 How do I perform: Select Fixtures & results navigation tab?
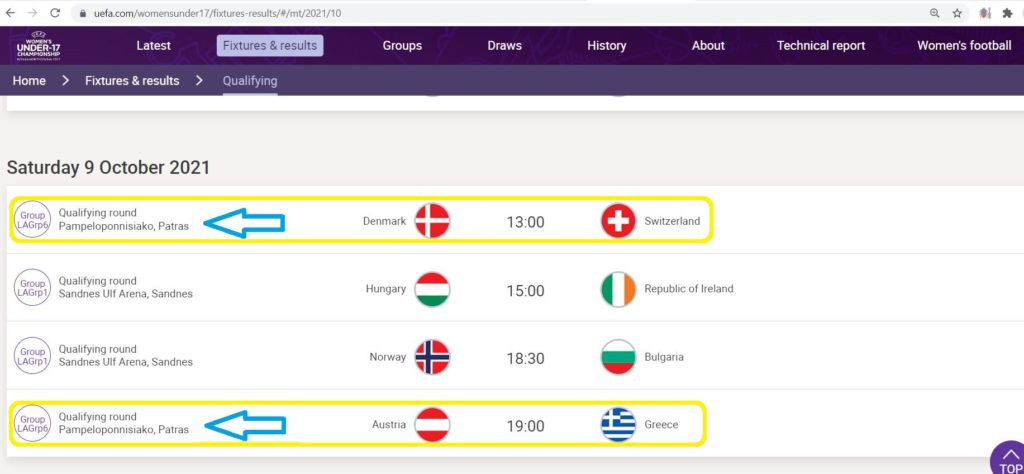(270, 46)
